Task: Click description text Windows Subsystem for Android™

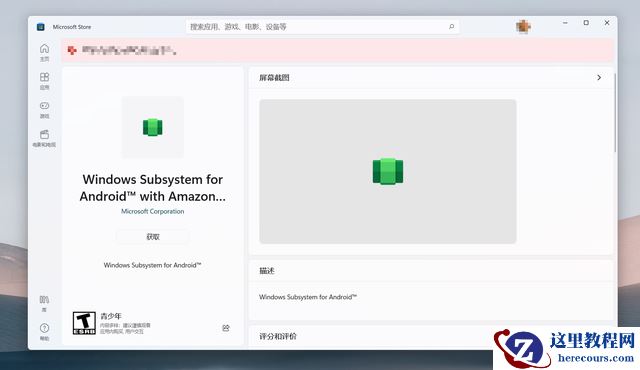Action: [x=308, y=297]
